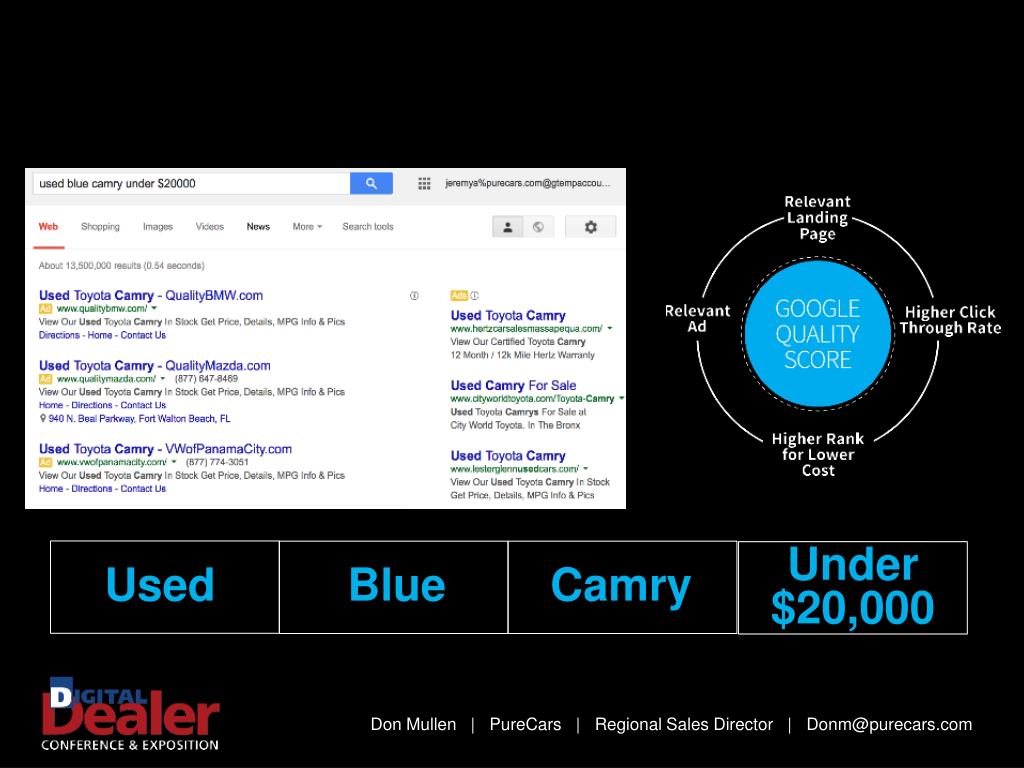The width and height of the screenshot is (1024, 768).
Task: Expand dropdown arrow after hertzcarsalesmassapequa.com
Action: point(610,328)
